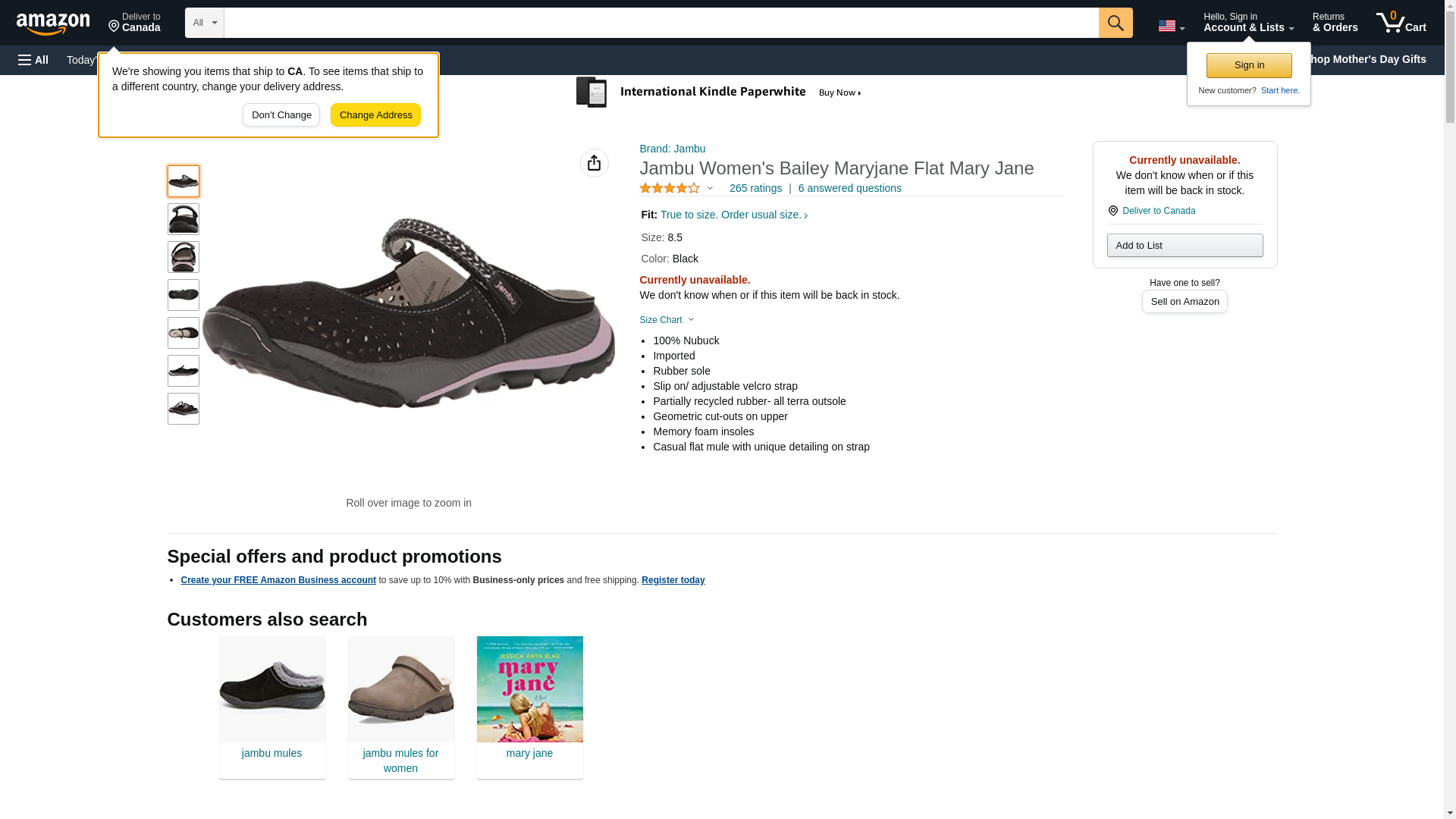Open the Add to List dropdown
Screen dimensions: 1456x819
coord(1185,245)
